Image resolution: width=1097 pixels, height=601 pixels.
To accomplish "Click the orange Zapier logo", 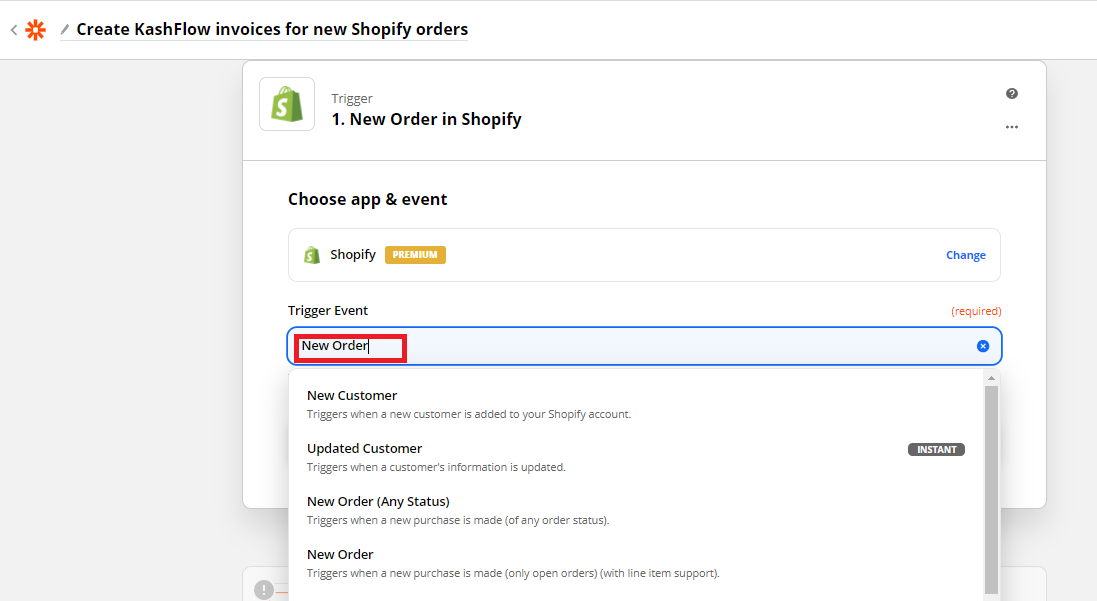I will (35, 30).
